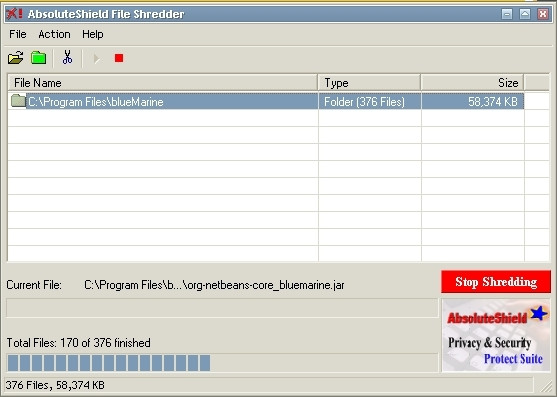Close the AbsoluteShield File Shredder window
Viewport: 557px width, 397px height.
[542, 14]
